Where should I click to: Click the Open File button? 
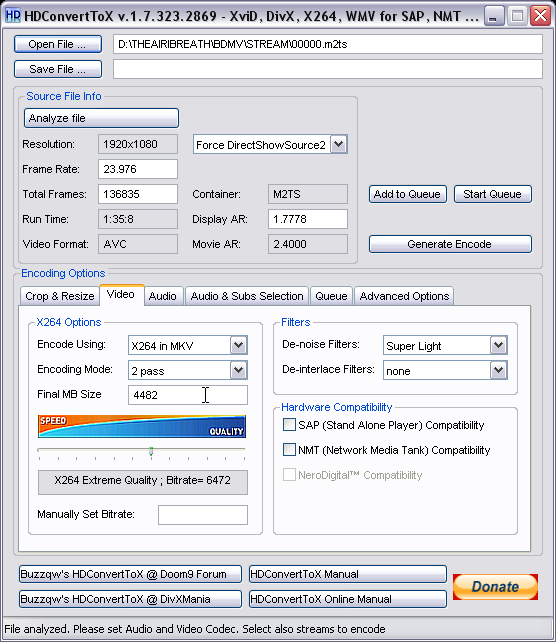tap(58, 44)
